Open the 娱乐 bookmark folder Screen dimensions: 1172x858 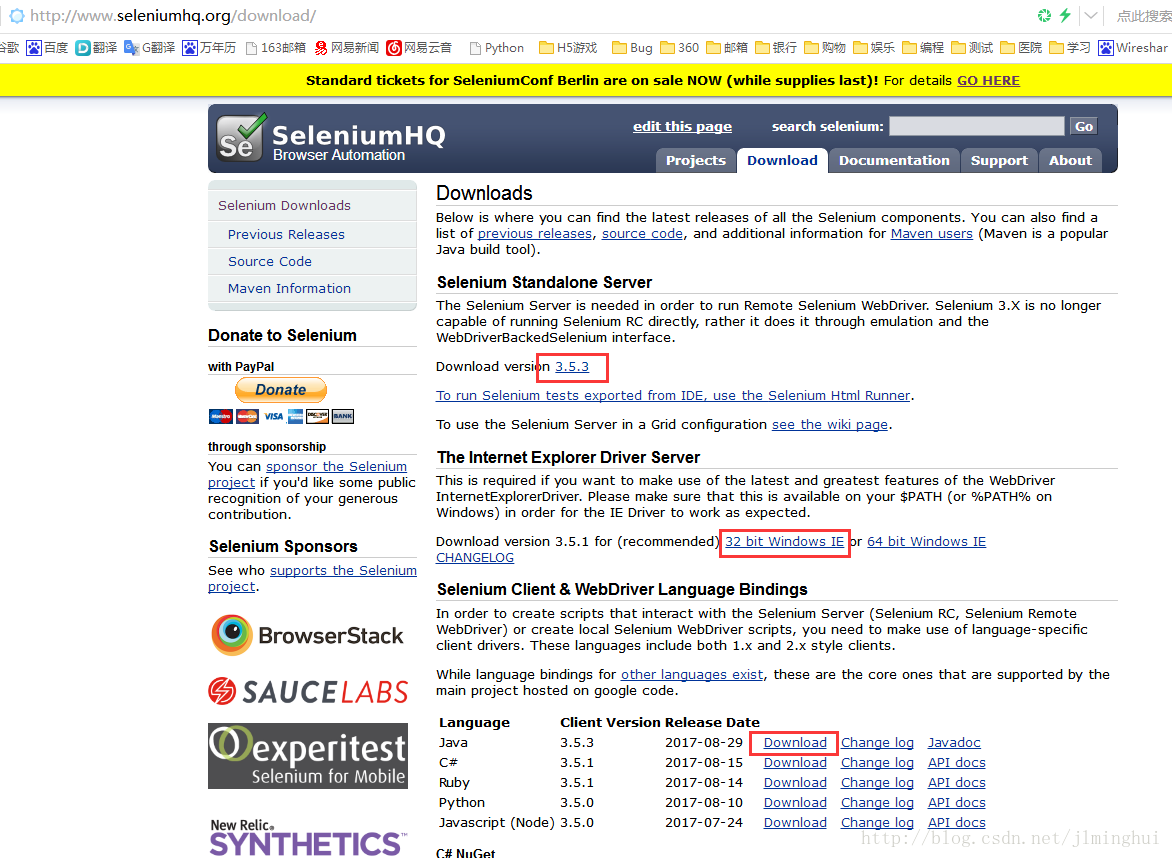pyautogui.click(x=874, y=48)
